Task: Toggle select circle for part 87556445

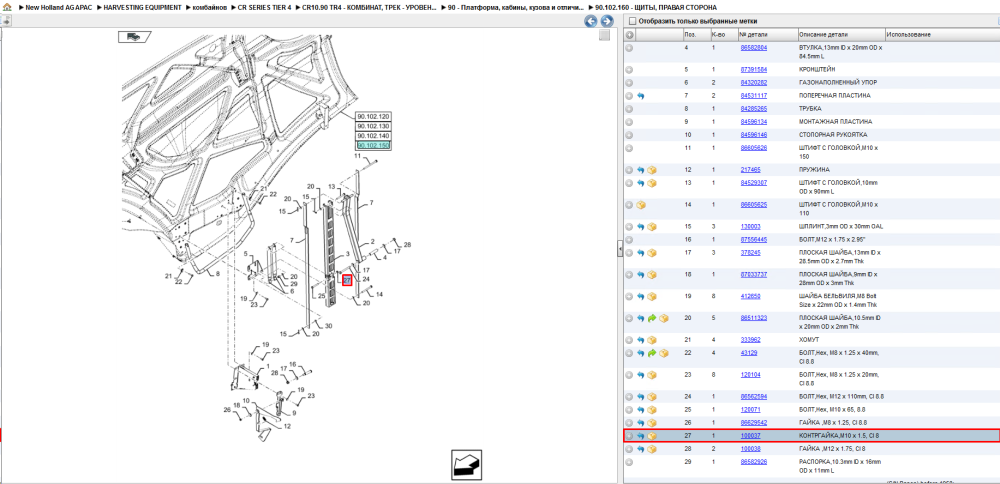Action: (x=629, y=240)
